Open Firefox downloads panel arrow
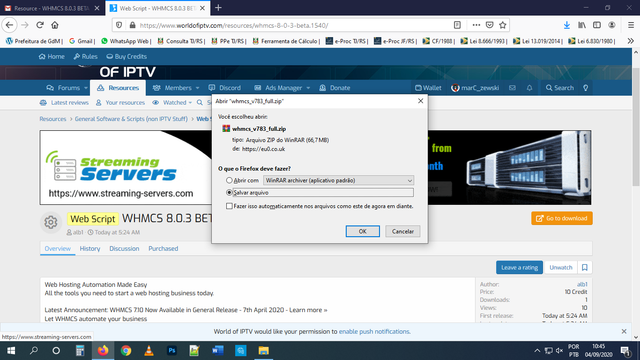This screenshot has height=360, width=640. [567, 25]
